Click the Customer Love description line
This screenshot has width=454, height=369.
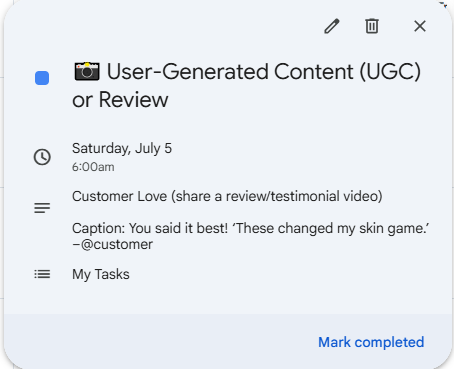[x=227, y=196]
